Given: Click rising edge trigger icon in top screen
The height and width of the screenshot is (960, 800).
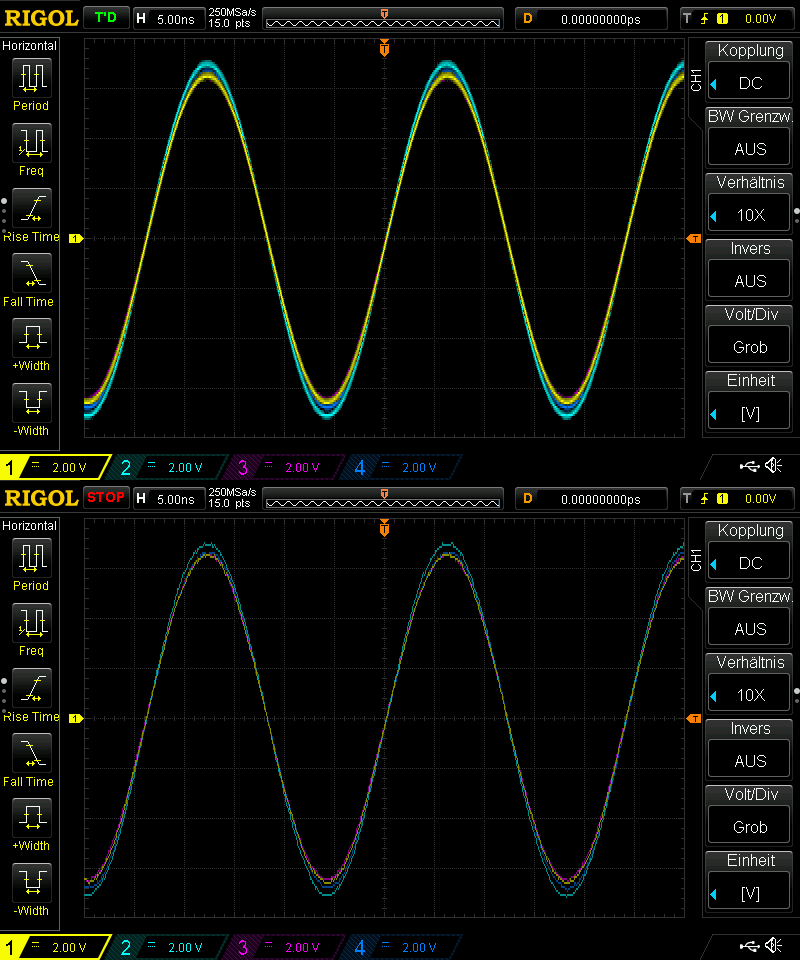Looking at the screenshot, I should (705, 18).
